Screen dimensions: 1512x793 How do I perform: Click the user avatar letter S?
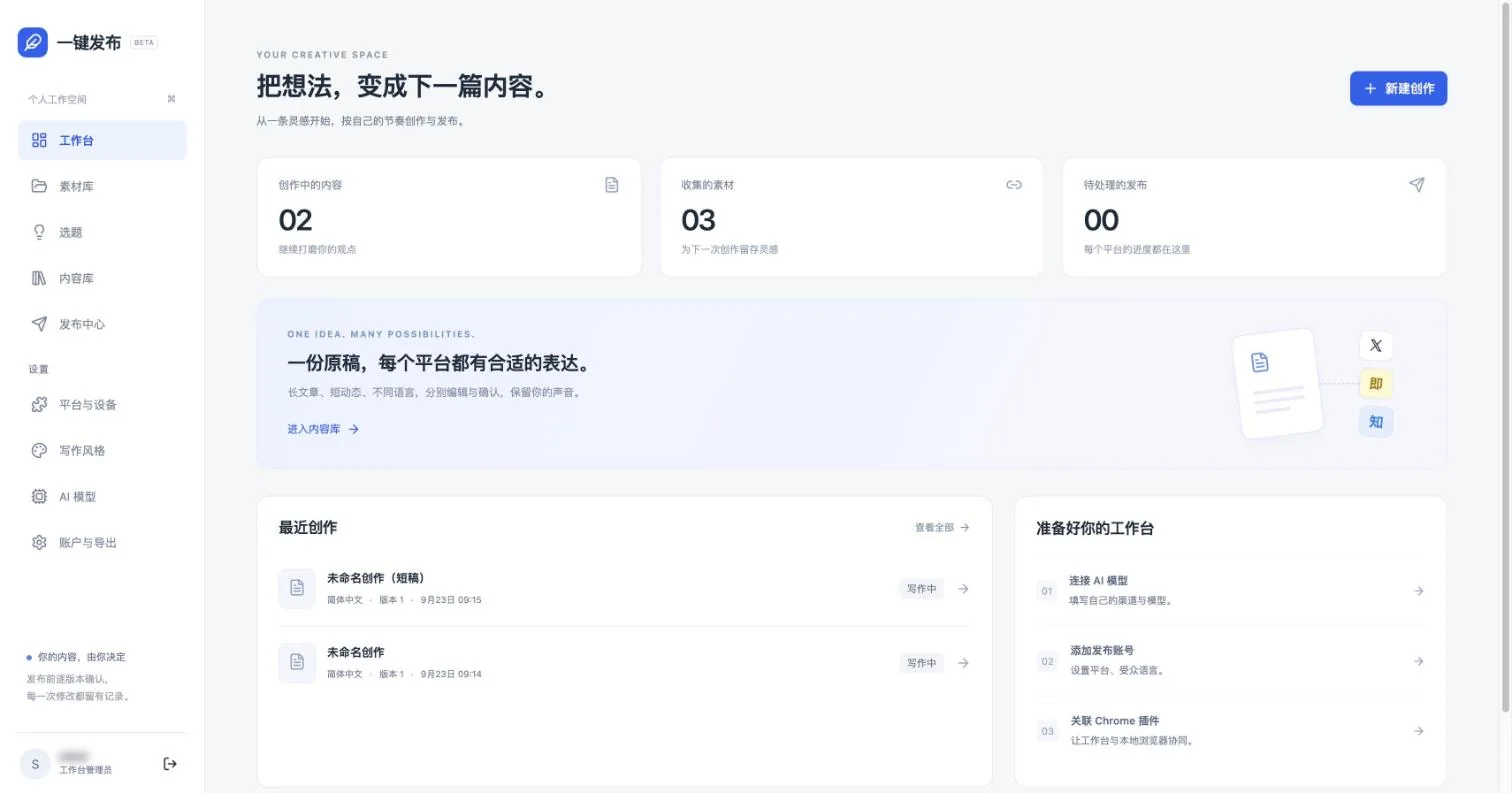(x=35, y=764)
